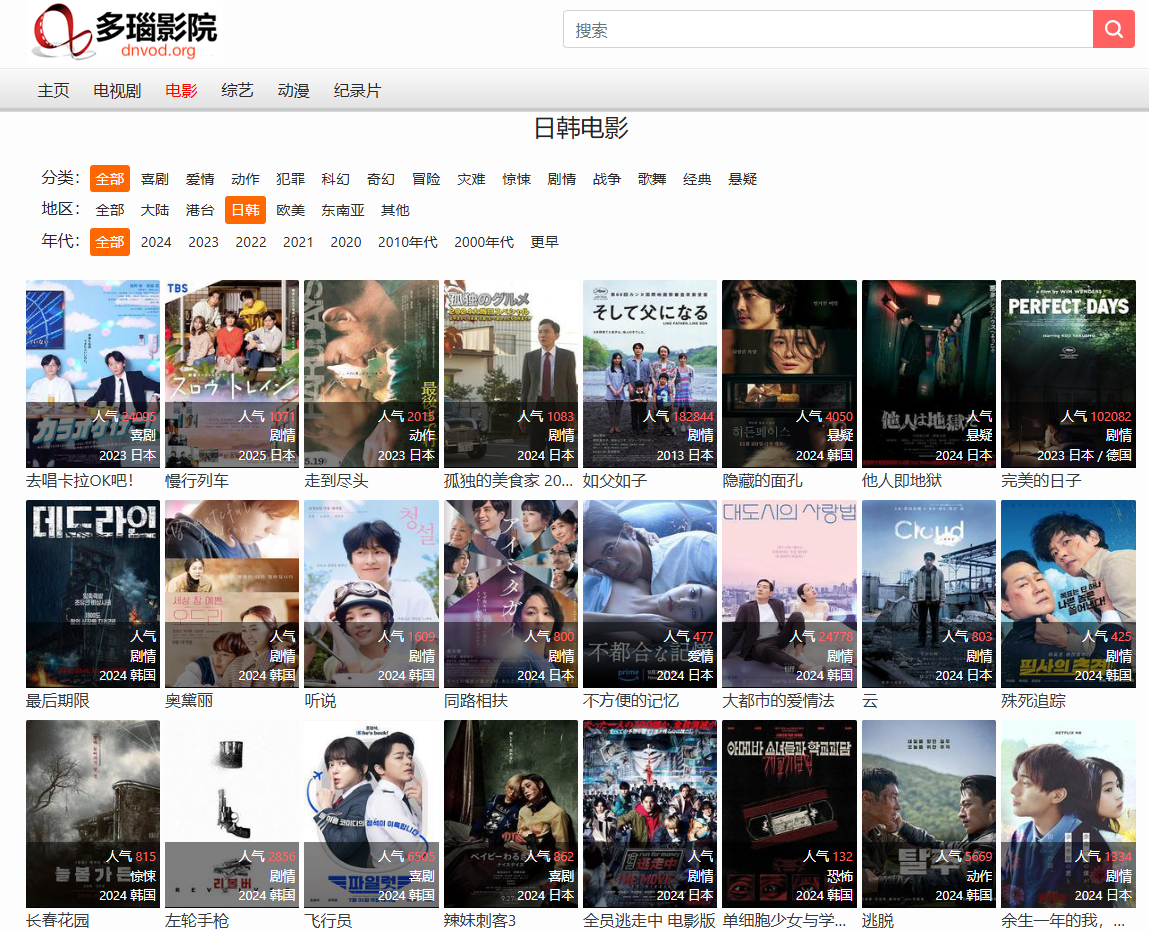Open the 听说 movie poster
This screenshot has width=1149, height=930.
pyautogui.click(x=372, y=594)
